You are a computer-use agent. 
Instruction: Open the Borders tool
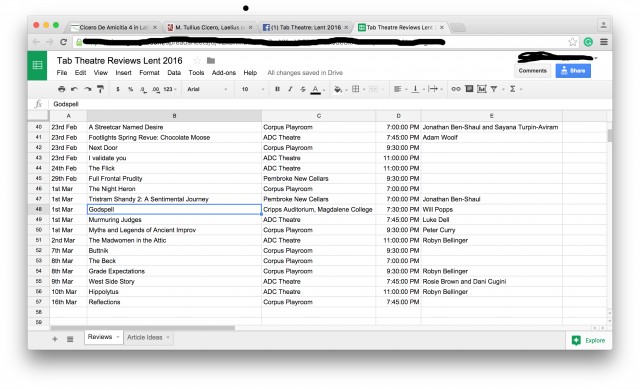coord(356,89)
